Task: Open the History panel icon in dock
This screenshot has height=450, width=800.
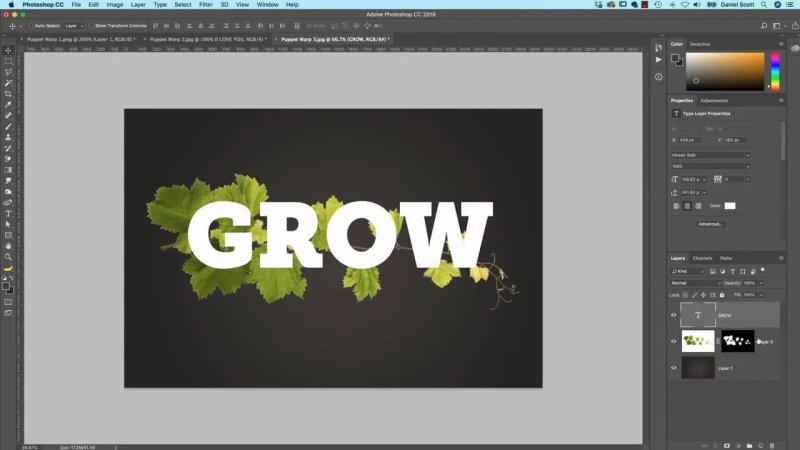Action: coord(659,47)
